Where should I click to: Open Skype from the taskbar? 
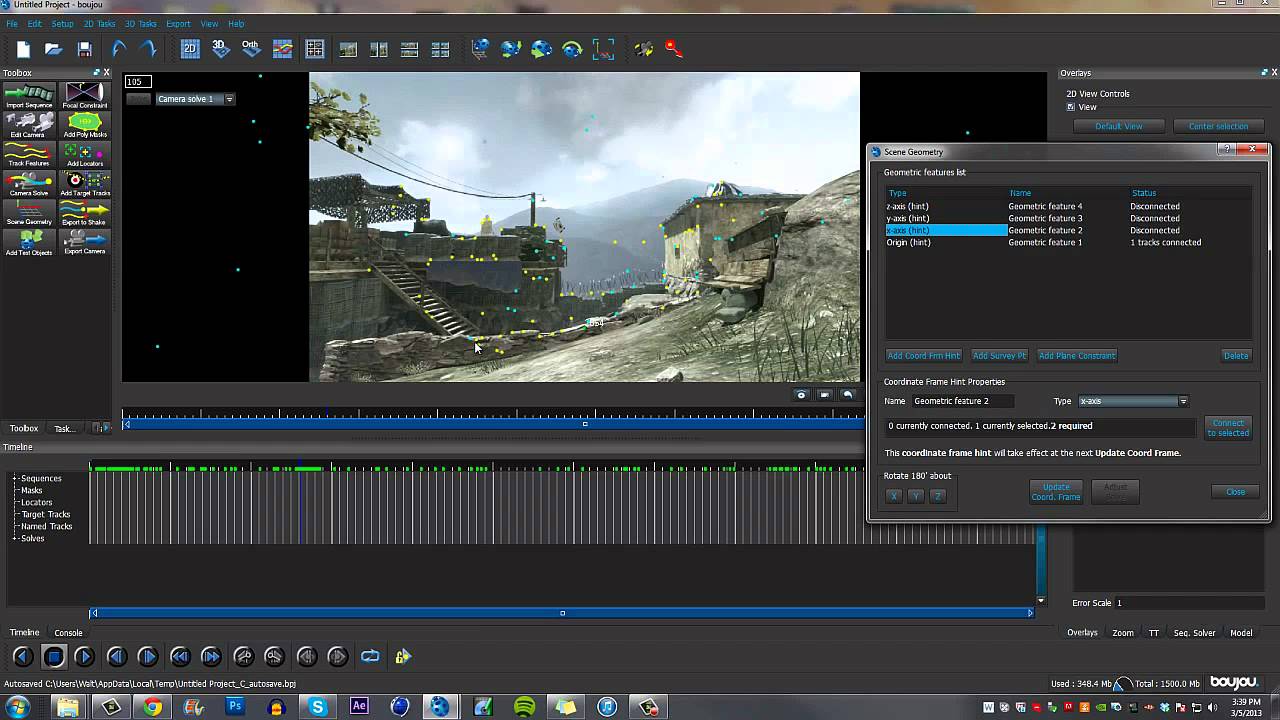coord(318,707)
